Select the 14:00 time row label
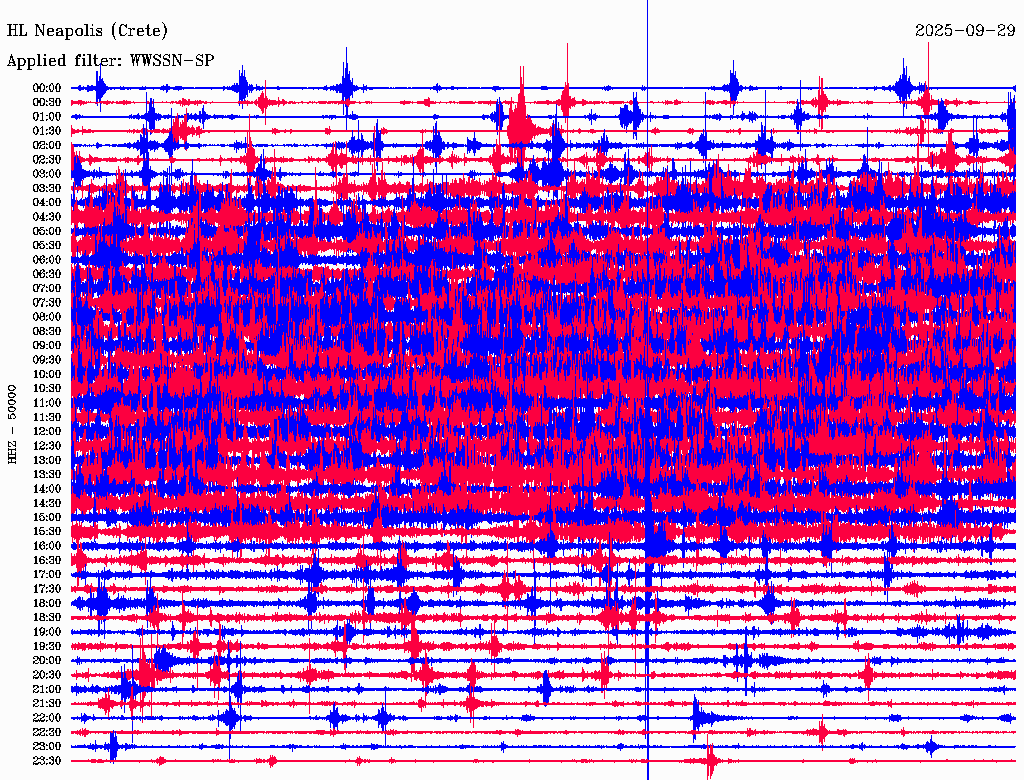The height and width of the screenshot is (780, 1024). pos(47,489)
